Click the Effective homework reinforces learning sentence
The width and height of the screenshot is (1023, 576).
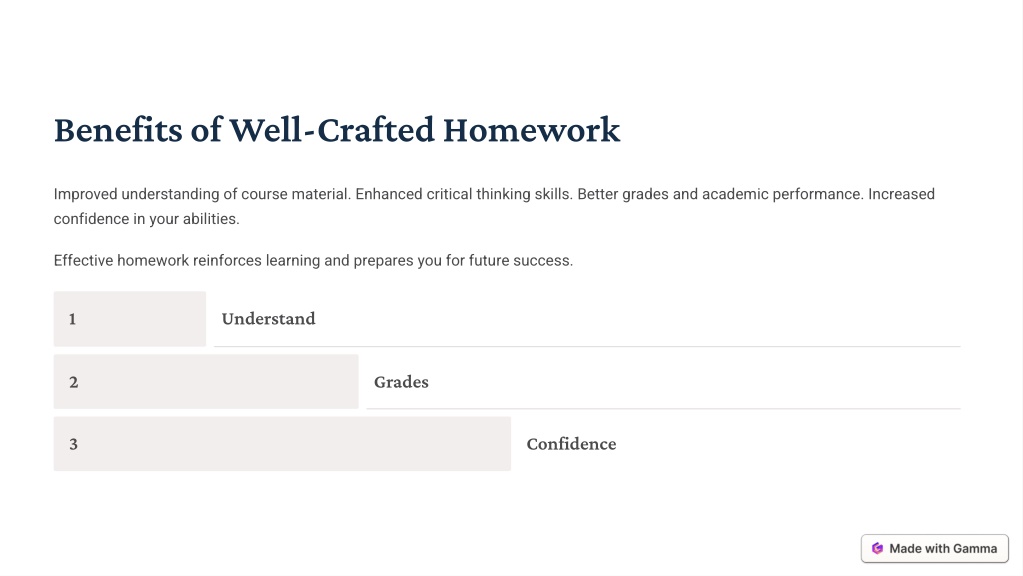point(313,261)
